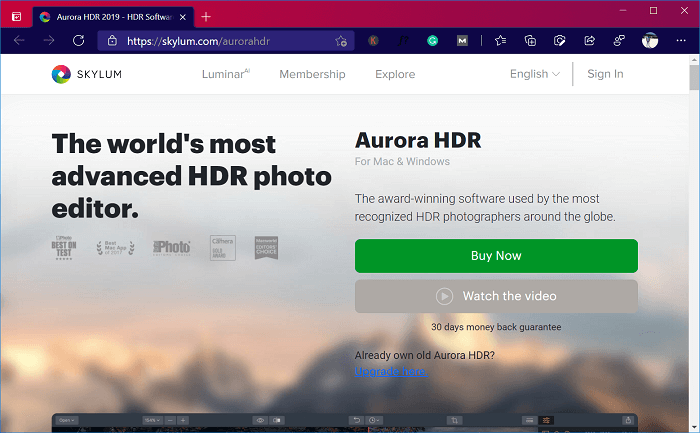Open the Explore menu item
The height and width of the screenshot is (433, 700).
click(x=395, y=74)
